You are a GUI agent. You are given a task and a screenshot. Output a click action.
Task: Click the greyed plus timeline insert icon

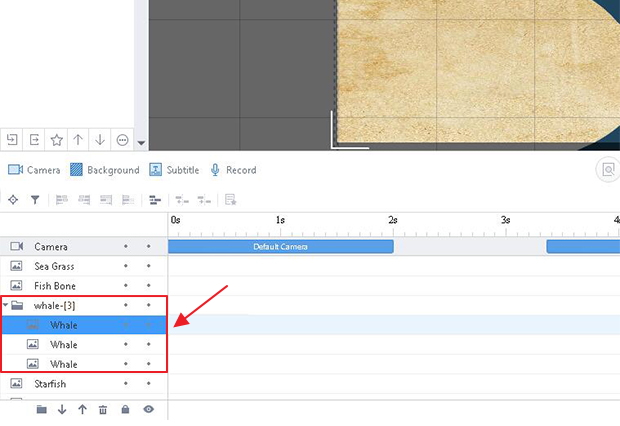tap(204, 200)
